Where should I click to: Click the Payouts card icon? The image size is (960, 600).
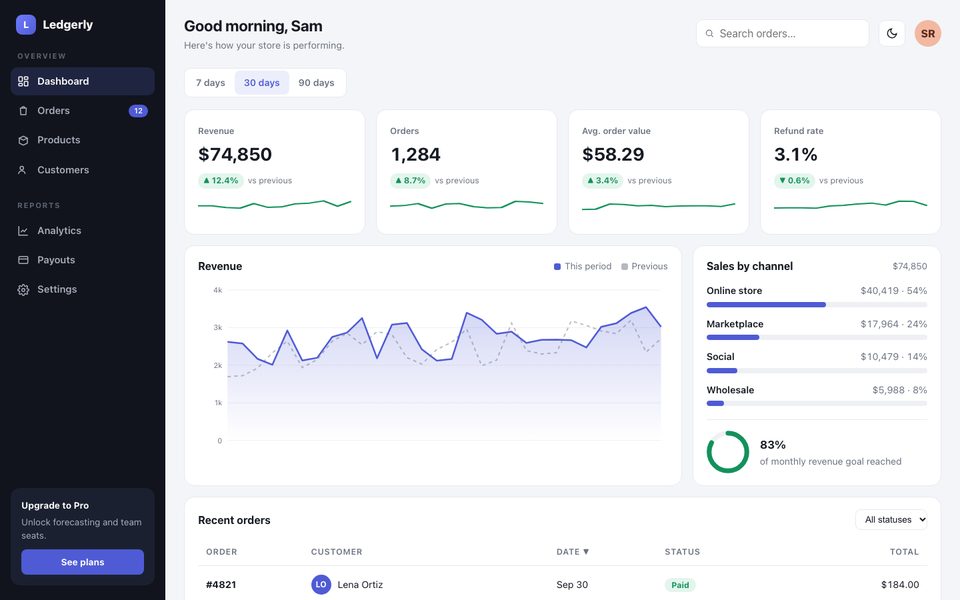pyautogui.click(x=23, y=260)
